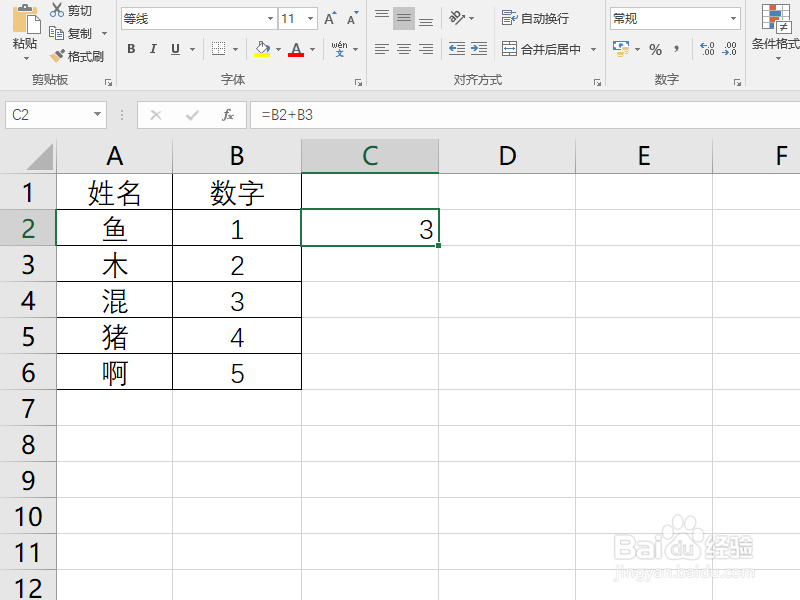Open the font size dropdown showing 11
The width and height of the screenshot is (800, 600).
(x=311, y=19)
